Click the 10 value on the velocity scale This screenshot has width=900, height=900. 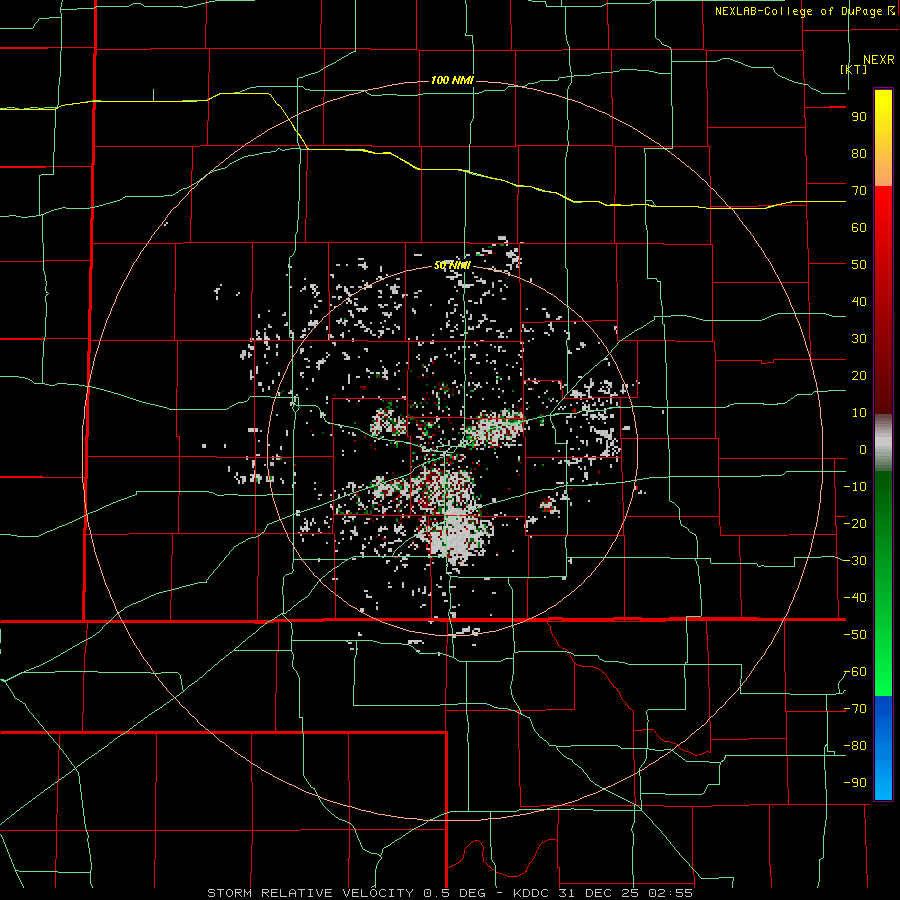coord(859,413)
